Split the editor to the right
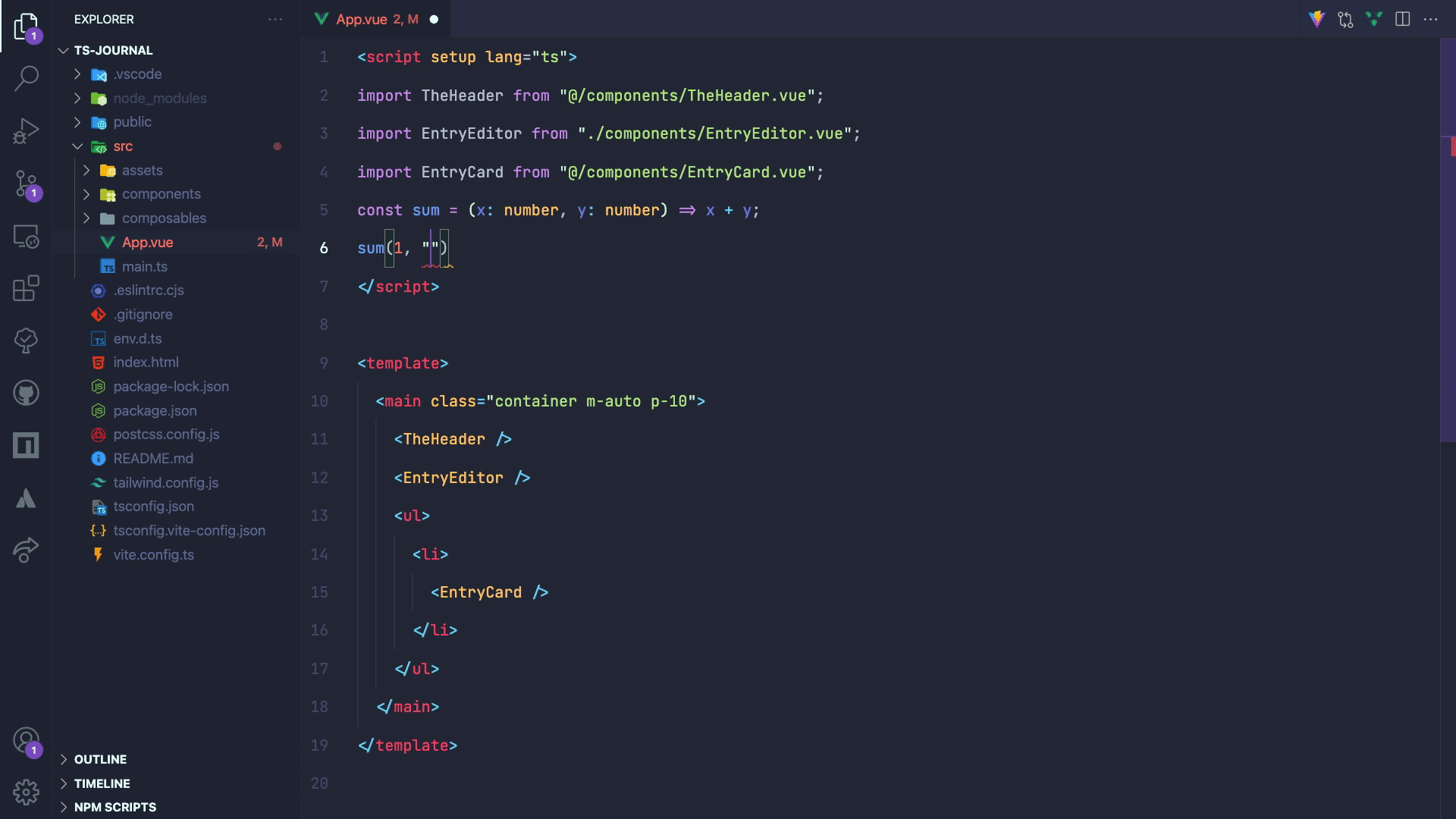Image resolution: width=1456 pixels, height=819 pixels. tap(1402, 19)
